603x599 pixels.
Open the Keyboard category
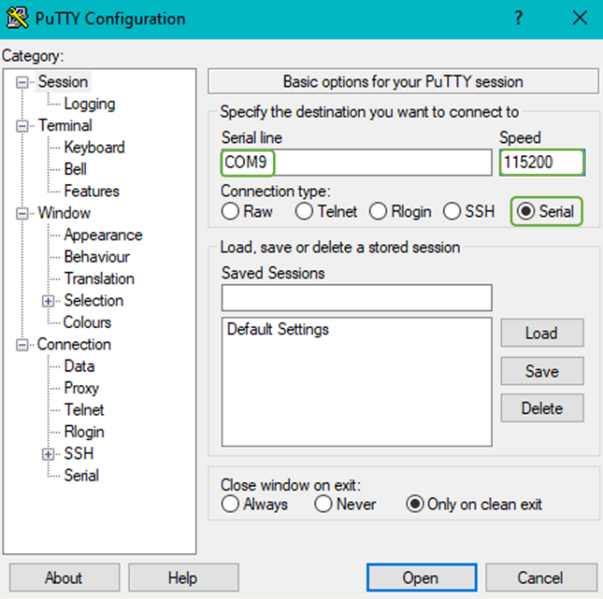coord(94,147)
